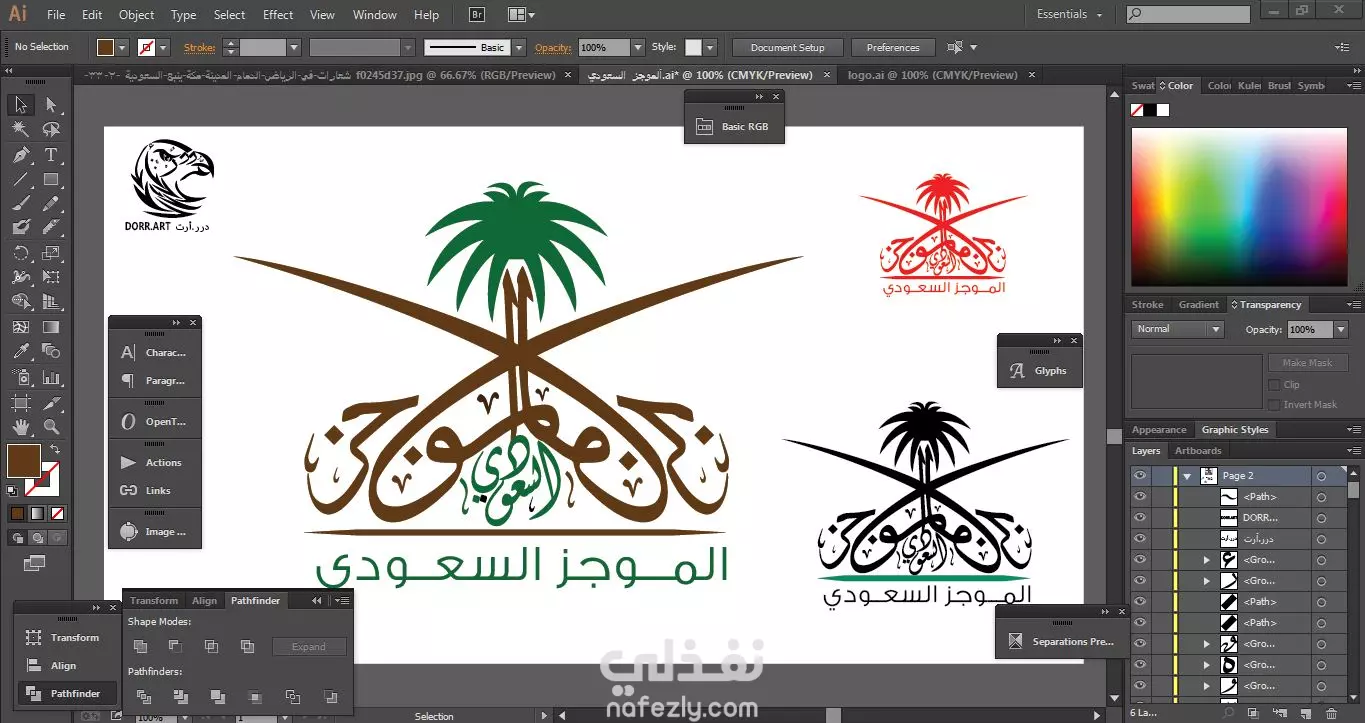The height and width of the screenshot is (723, 1365).
Task: Select the Pencil tool
Action: tap(51, 204)
